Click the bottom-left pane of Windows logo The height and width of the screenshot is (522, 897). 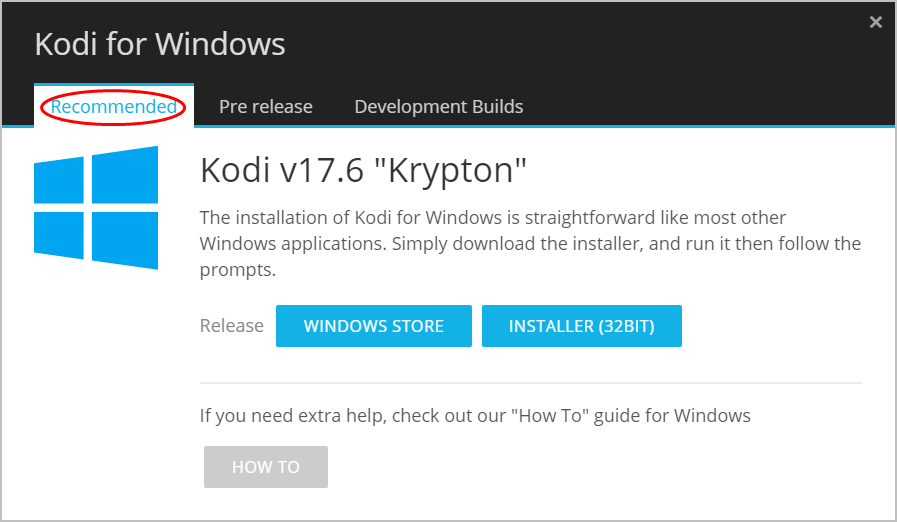[59, 235]
